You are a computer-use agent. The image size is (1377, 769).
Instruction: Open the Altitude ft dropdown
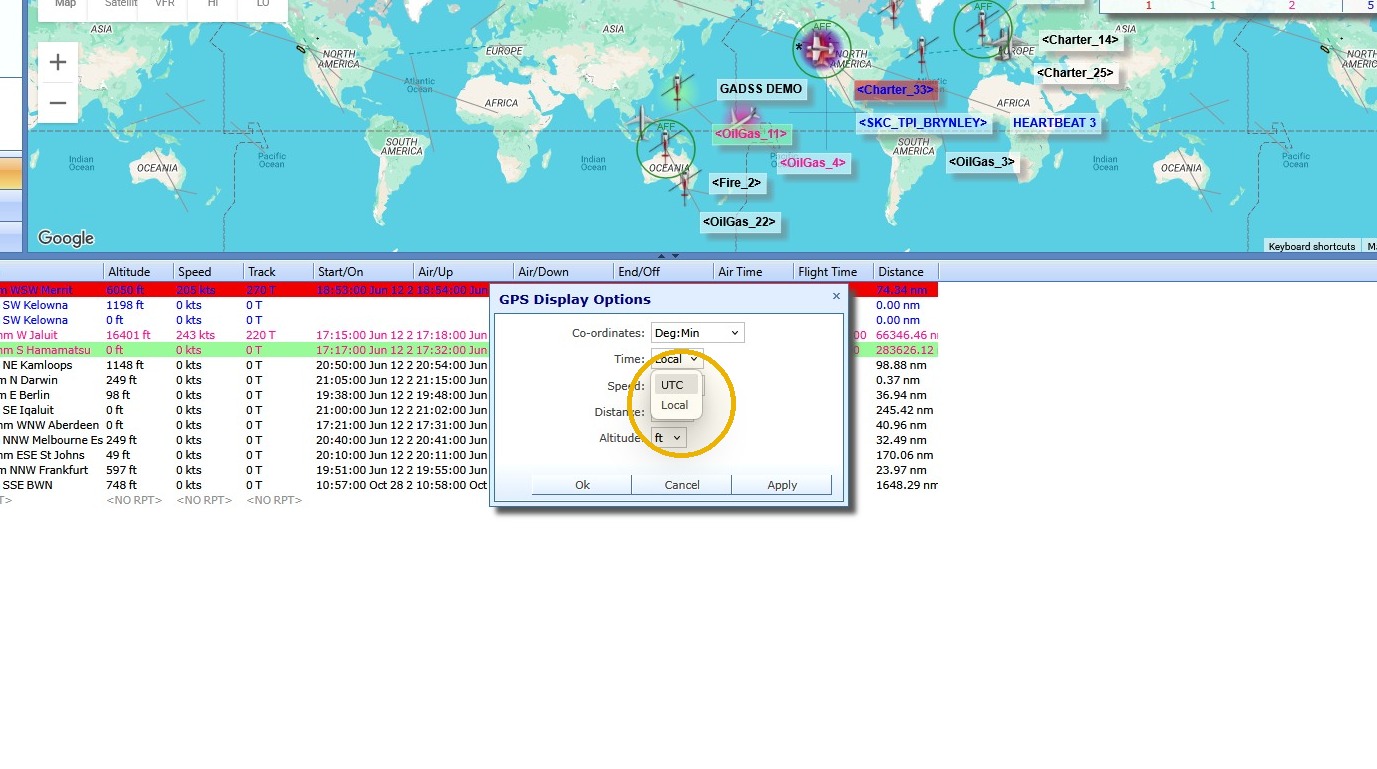pos(669,438)
